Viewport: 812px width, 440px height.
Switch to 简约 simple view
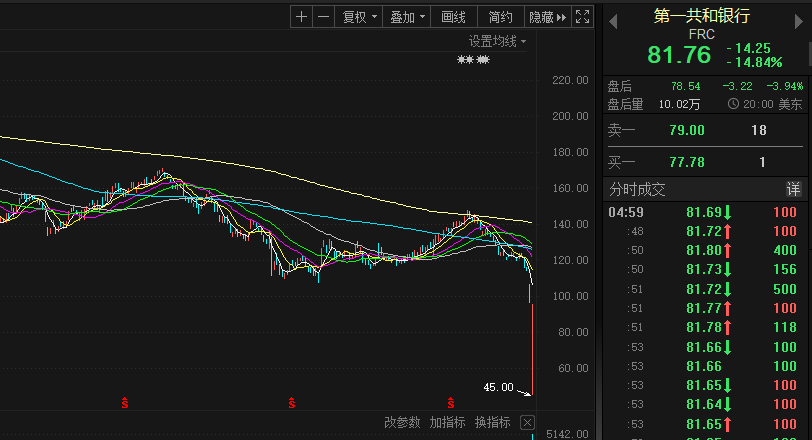click(x=500, y=17)
